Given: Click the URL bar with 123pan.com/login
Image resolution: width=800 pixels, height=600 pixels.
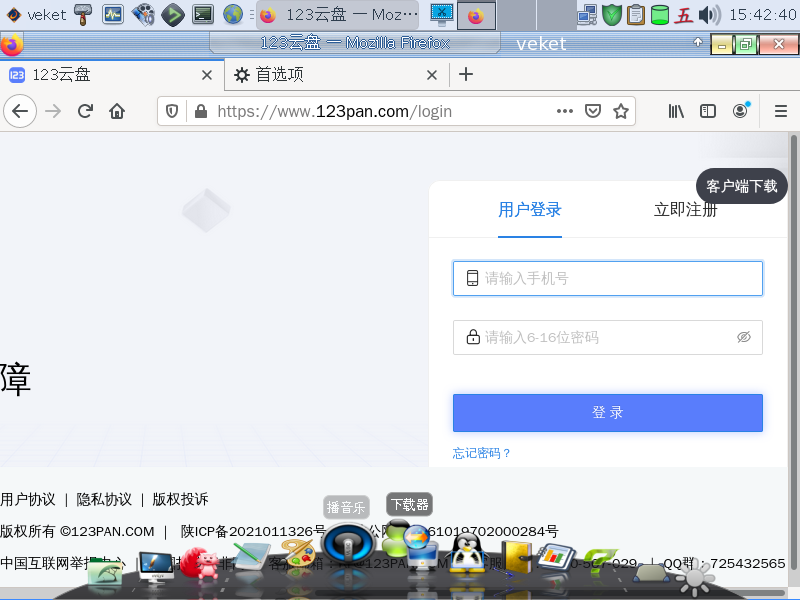Looking at the screenshot, I should 334,111.
